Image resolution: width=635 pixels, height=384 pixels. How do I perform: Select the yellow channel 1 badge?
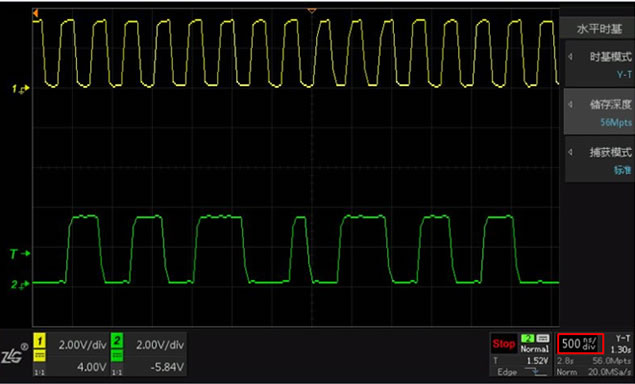click(x=39, y=341)
